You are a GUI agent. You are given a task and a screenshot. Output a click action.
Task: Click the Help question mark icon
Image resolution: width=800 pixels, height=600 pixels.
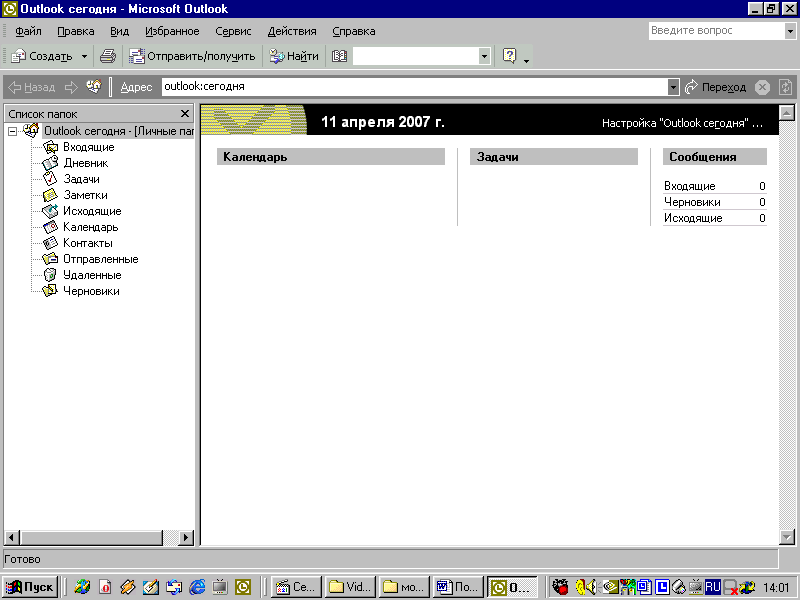coord(509,56)
